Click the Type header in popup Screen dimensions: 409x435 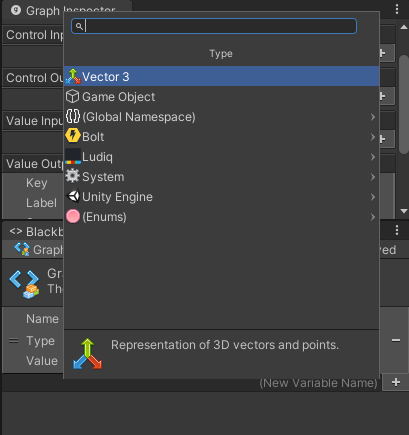[221, 54]
